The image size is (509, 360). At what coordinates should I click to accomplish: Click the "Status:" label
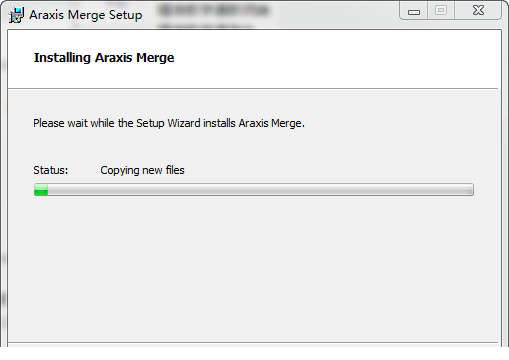point(51,170)
